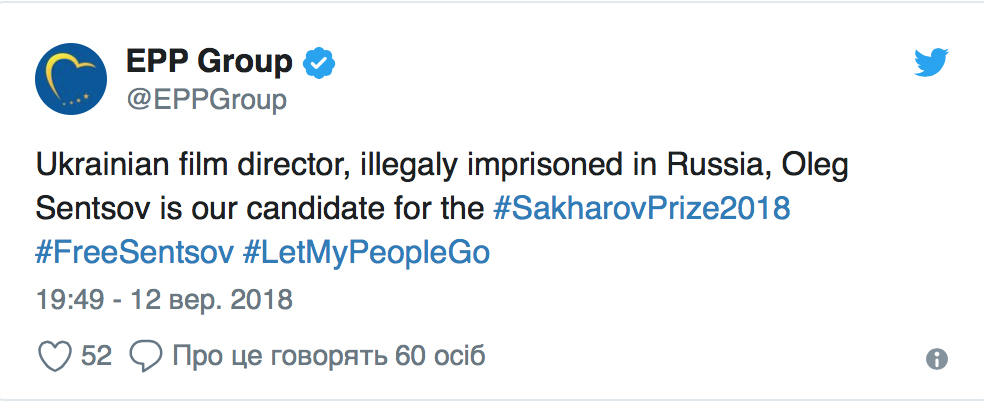Click the like count 52
Viewport: 984px width, 411px height.
pos(96,355)
